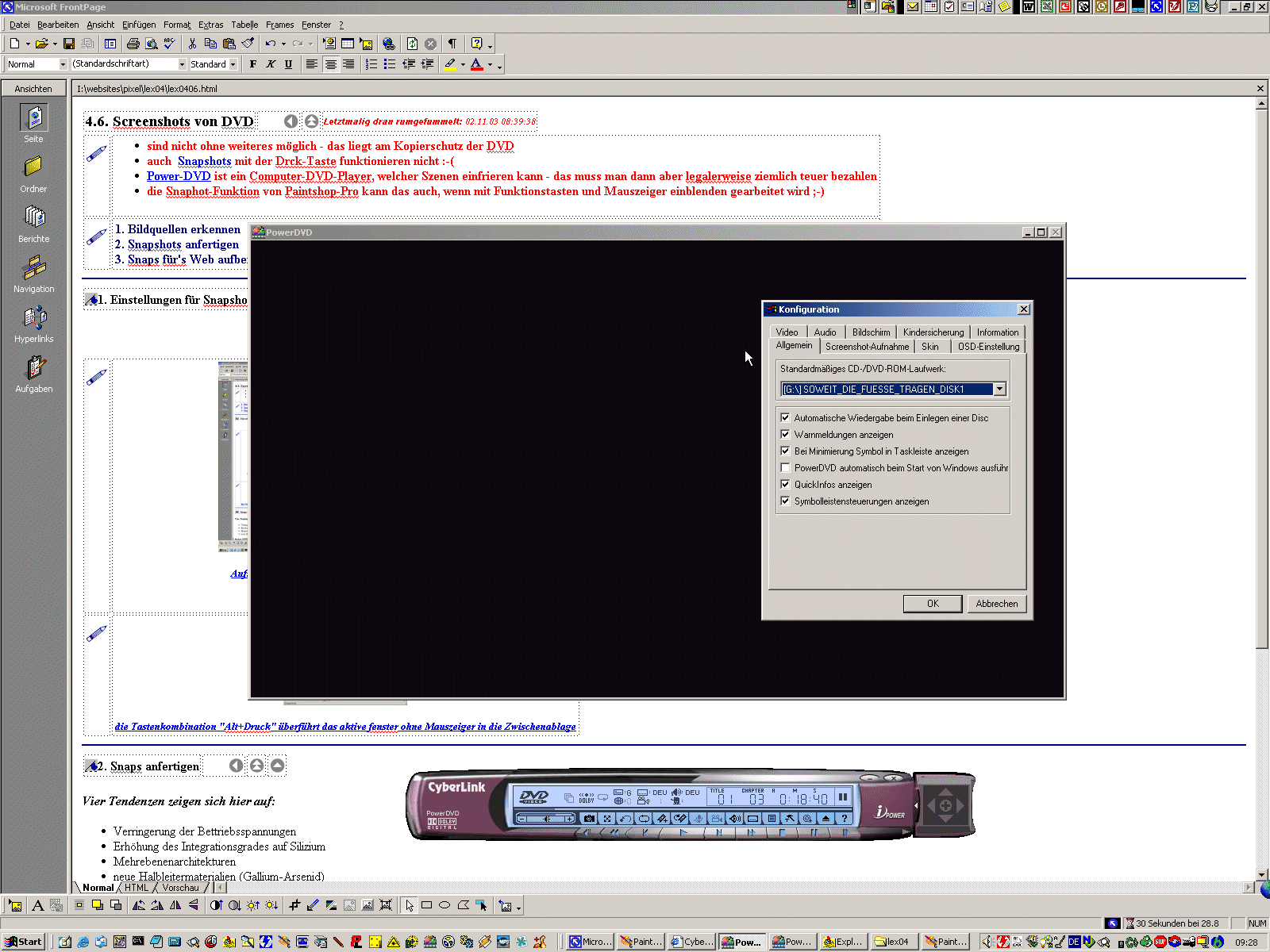Click the Save floppy disk icon

click(x=69, y=44)
